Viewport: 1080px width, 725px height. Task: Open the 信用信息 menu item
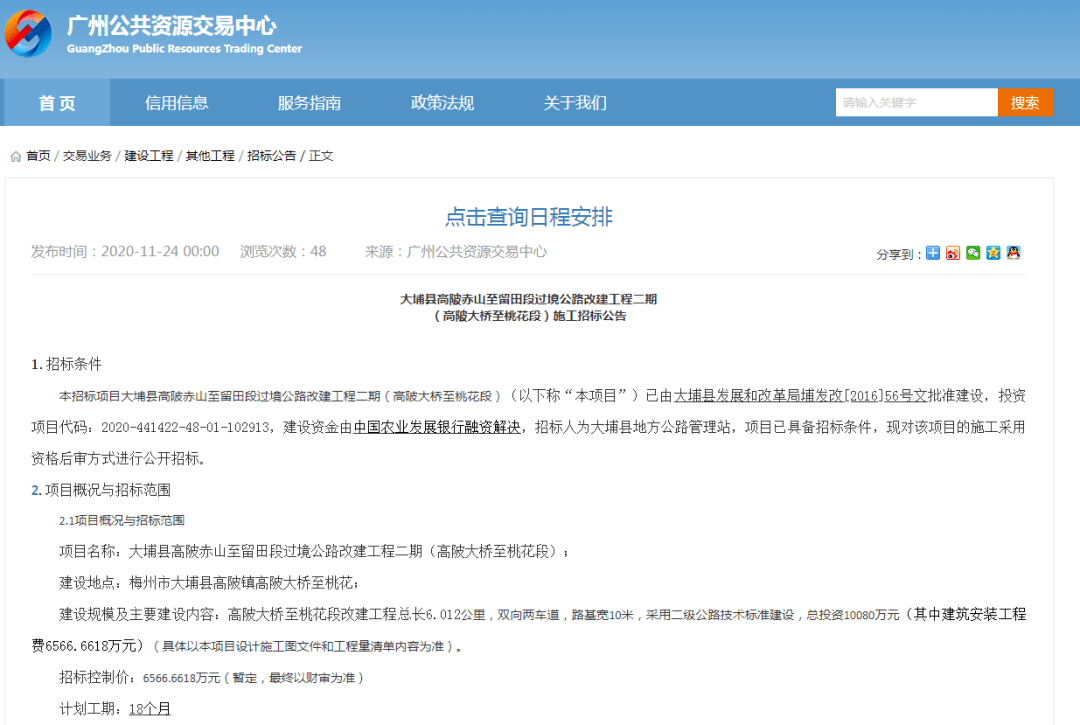[177, 102]
